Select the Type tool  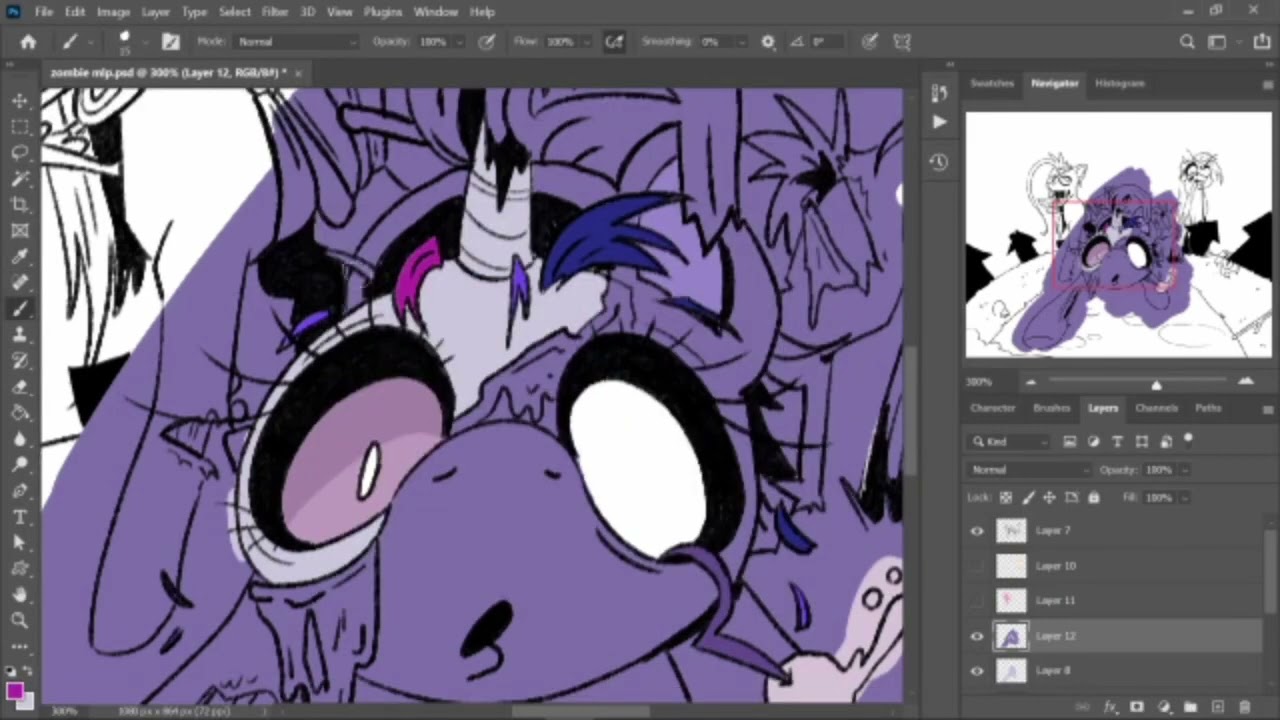(x=20, y=516)
